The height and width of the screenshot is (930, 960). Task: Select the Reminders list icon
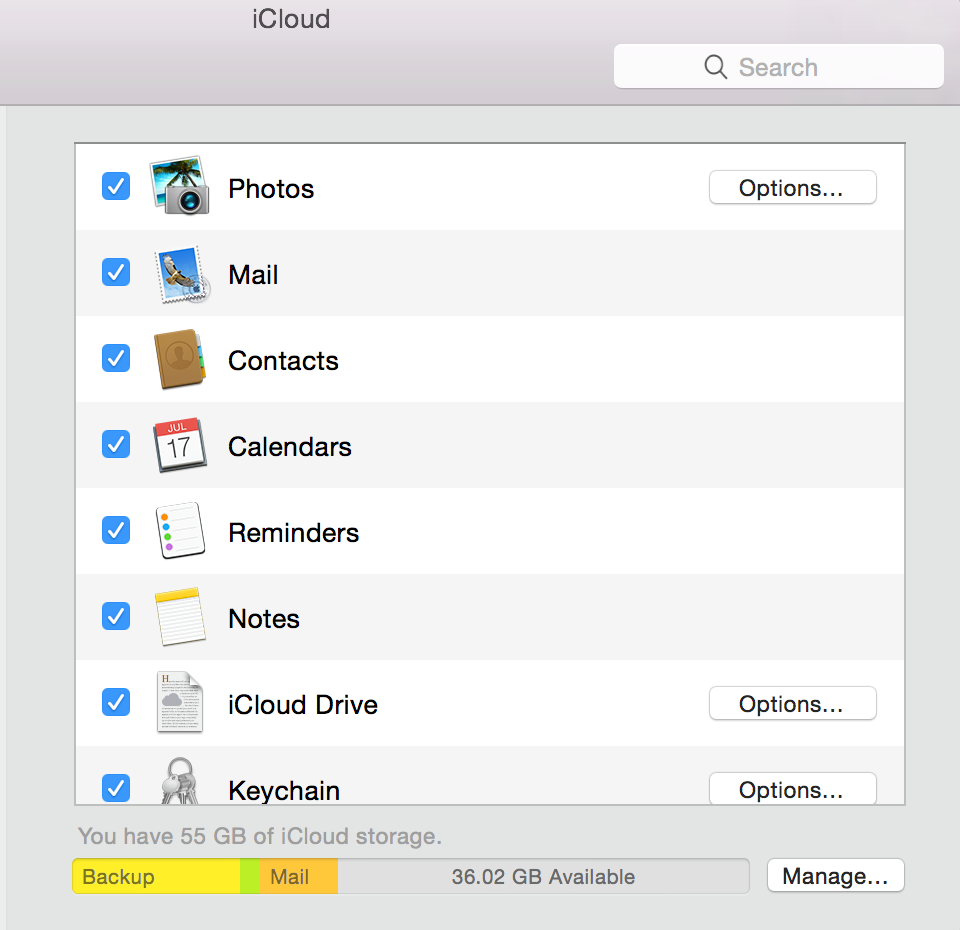coord(180,532)
